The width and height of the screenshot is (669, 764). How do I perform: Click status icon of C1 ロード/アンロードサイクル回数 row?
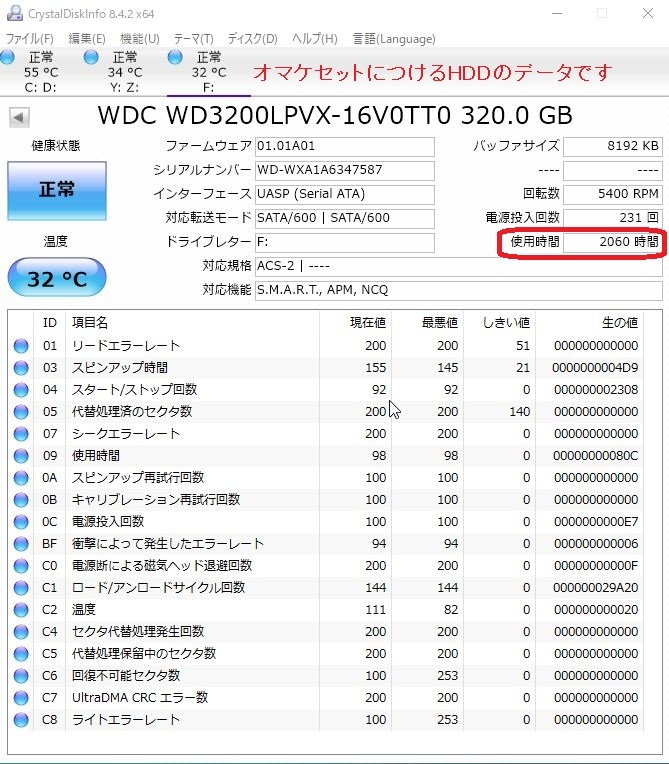[21, 588]
